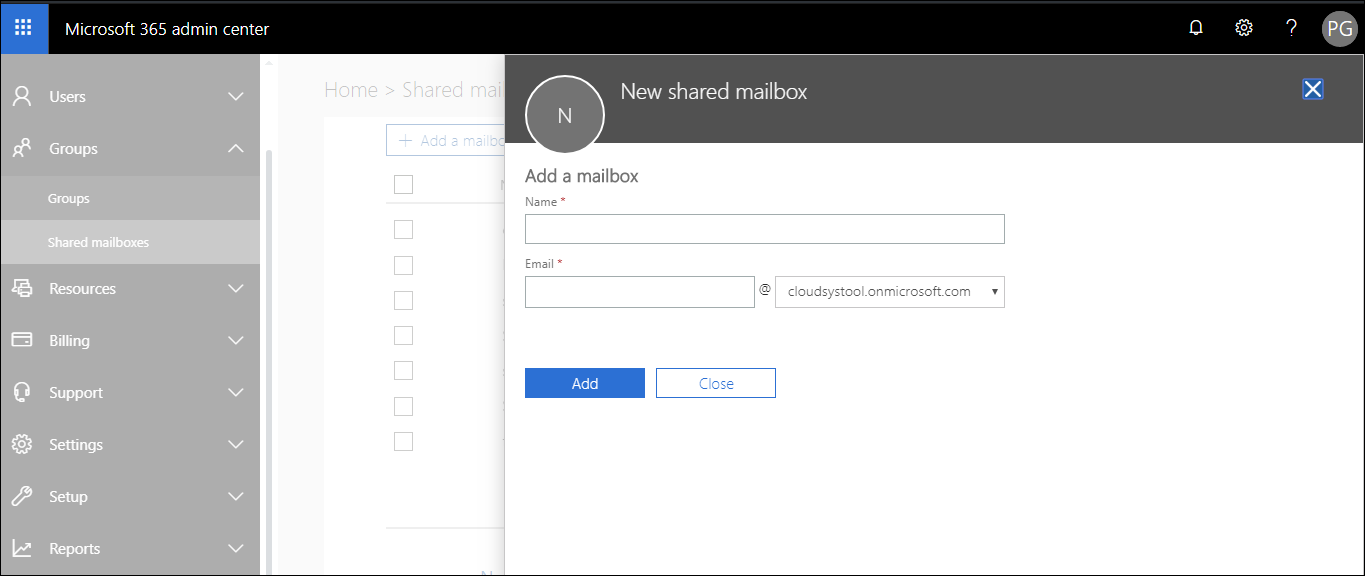This screenshot has width=1365, height=576.
Task: Click the Shared mailboxes breadcrumb
Action: [x=453, y=90]
